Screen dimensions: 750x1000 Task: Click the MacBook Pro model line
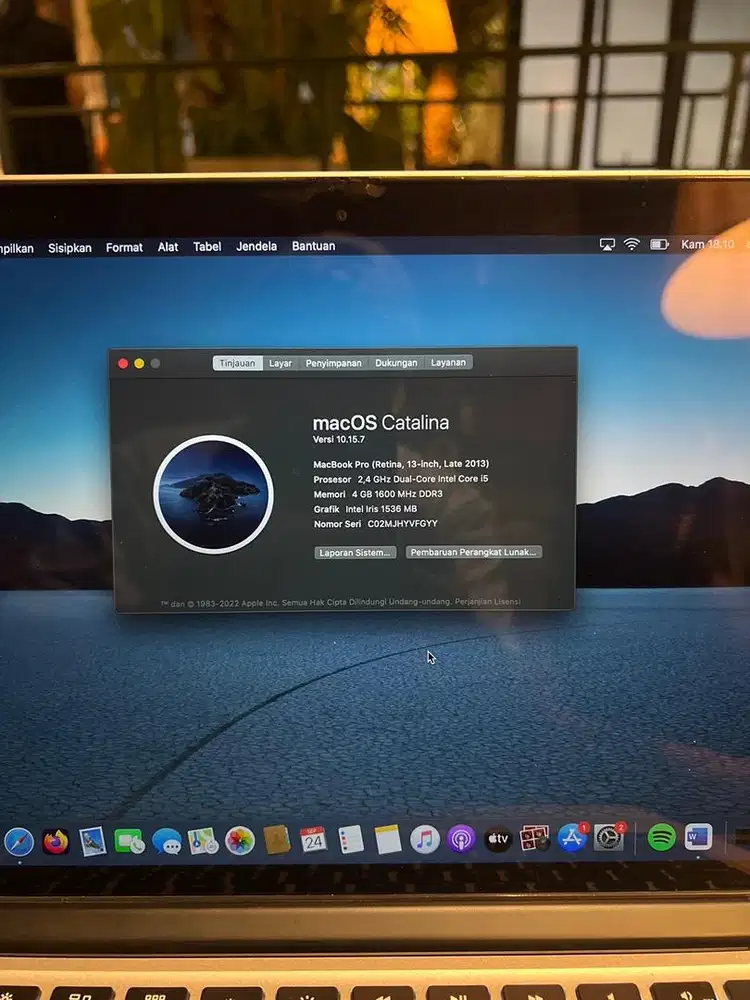pyautogui.click(x=401, y=464)
